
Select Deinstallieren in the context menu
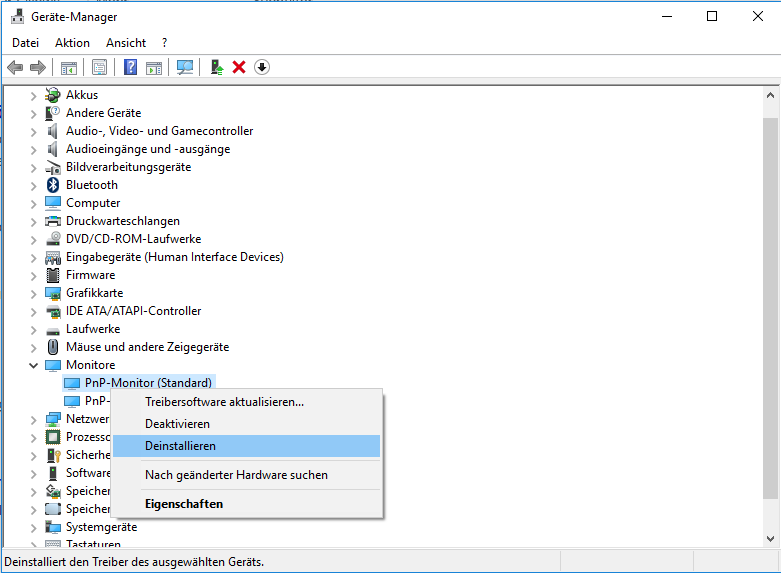[247, 446]
